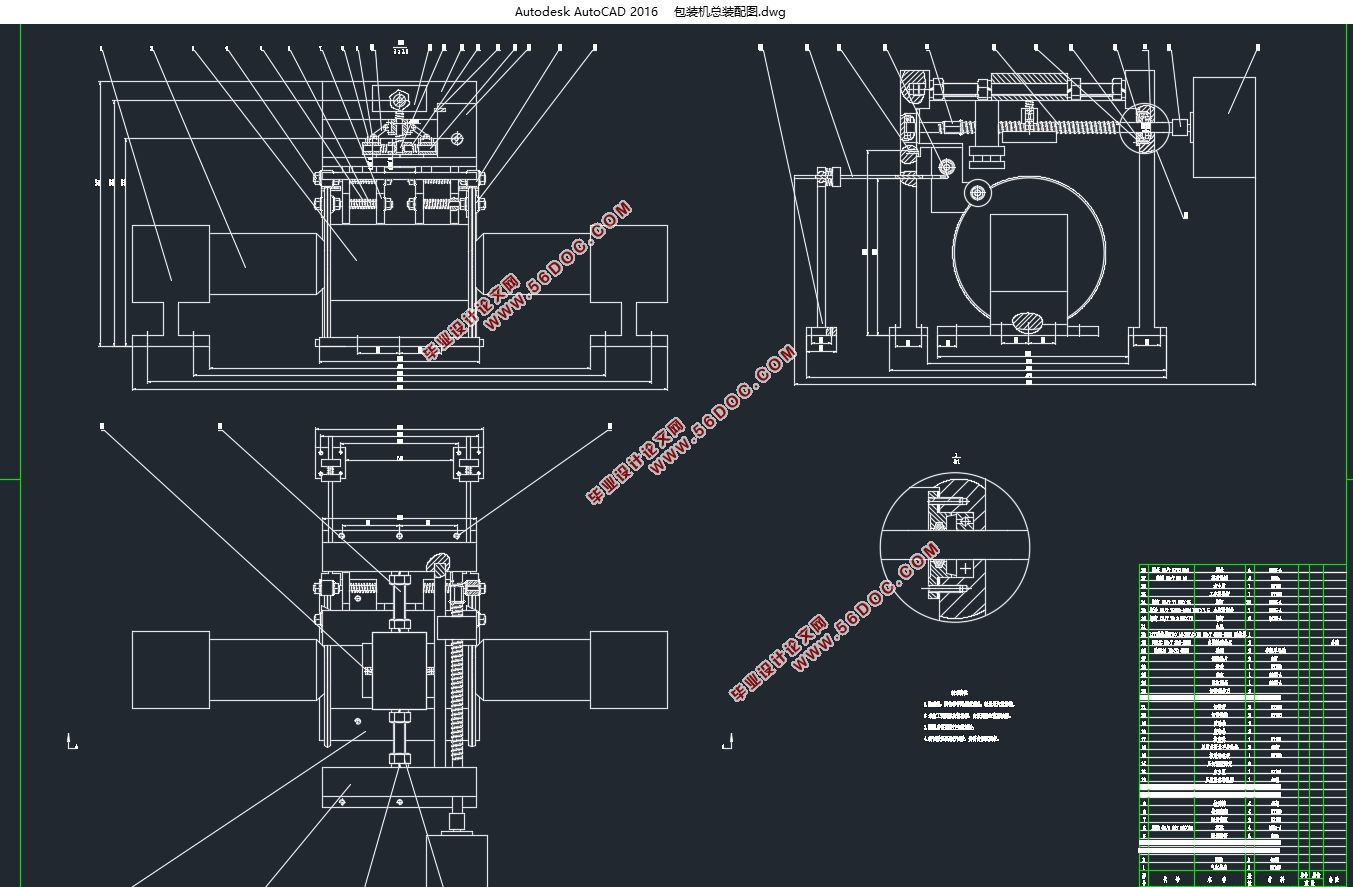This screenshot has height=887, width=1353.
Task: Click the green parts list table
Action: (1242, 725)
